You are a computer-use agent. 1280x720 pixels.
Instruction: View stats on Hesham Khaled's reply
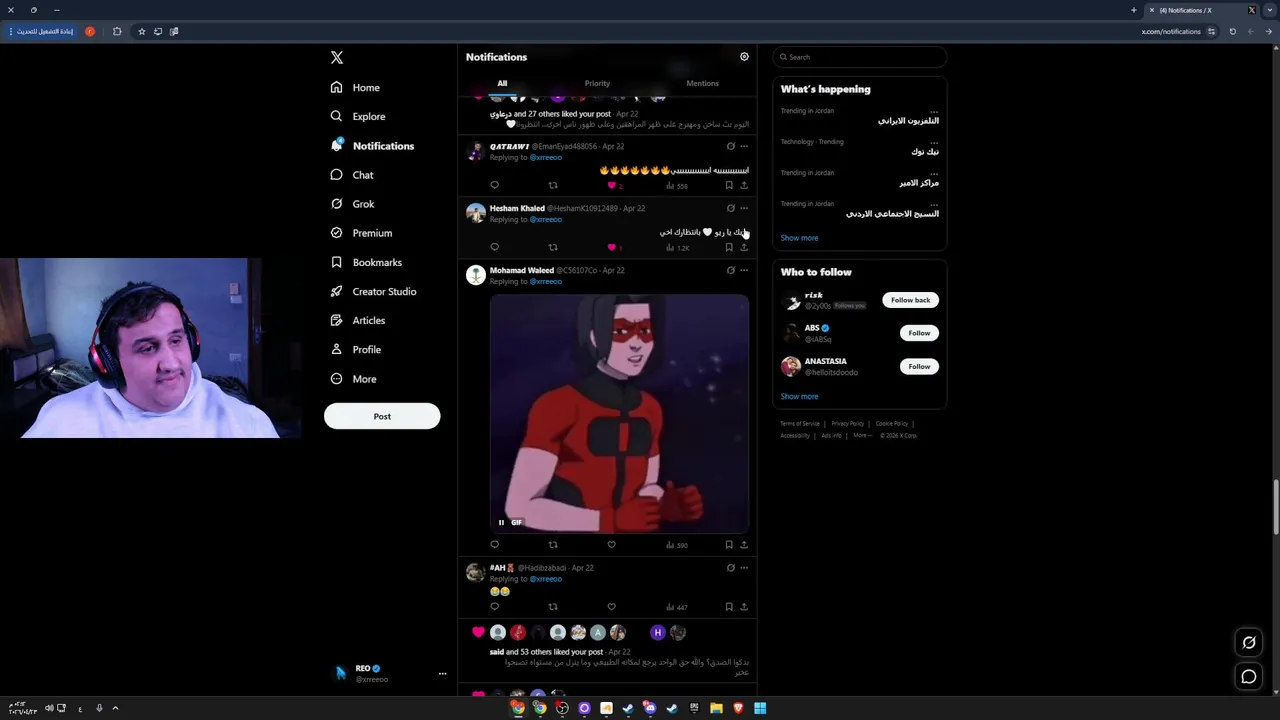tap(678, 247)
